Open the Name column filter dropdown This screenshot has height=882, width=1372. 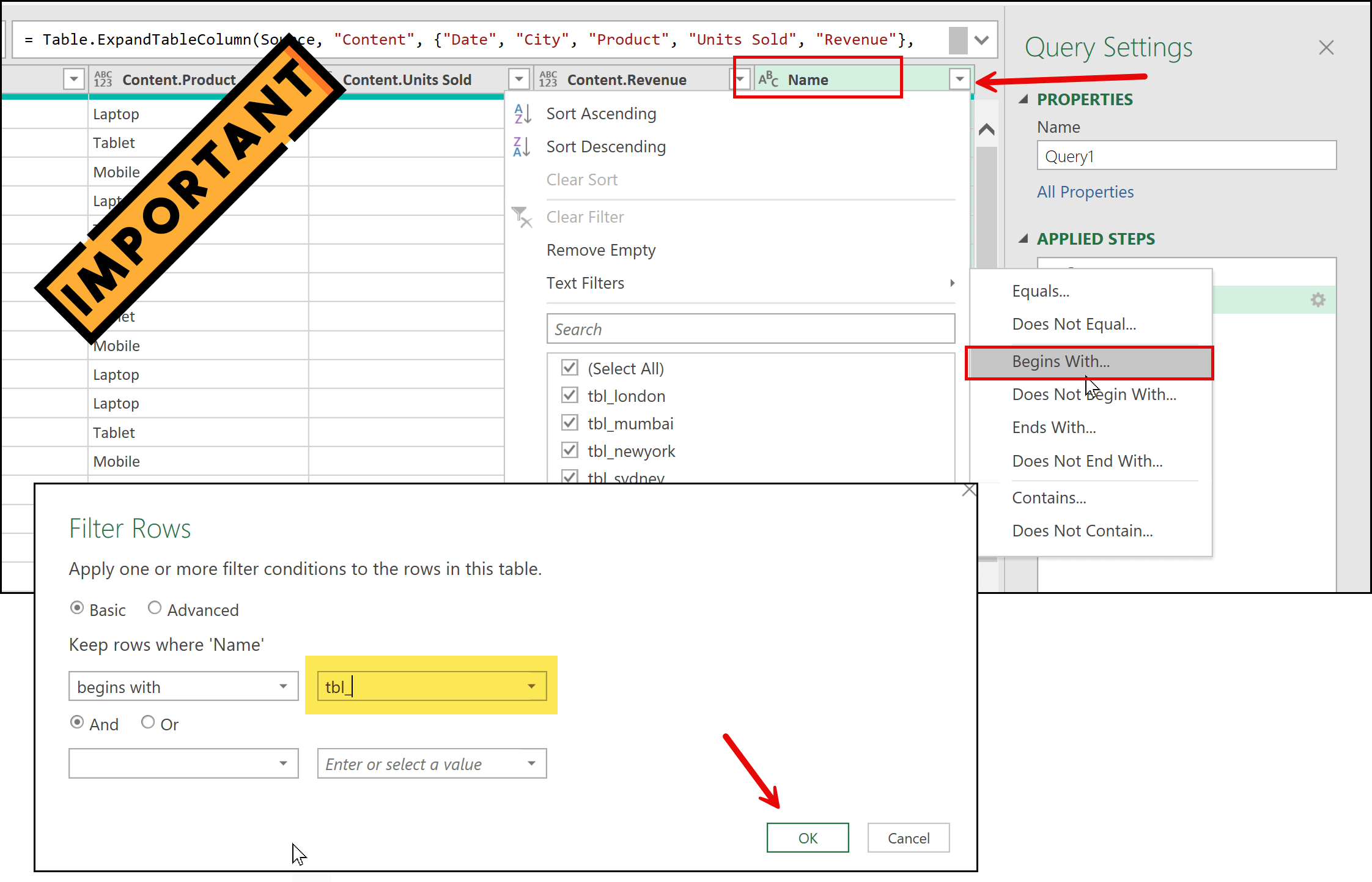[x=959, y=79]
